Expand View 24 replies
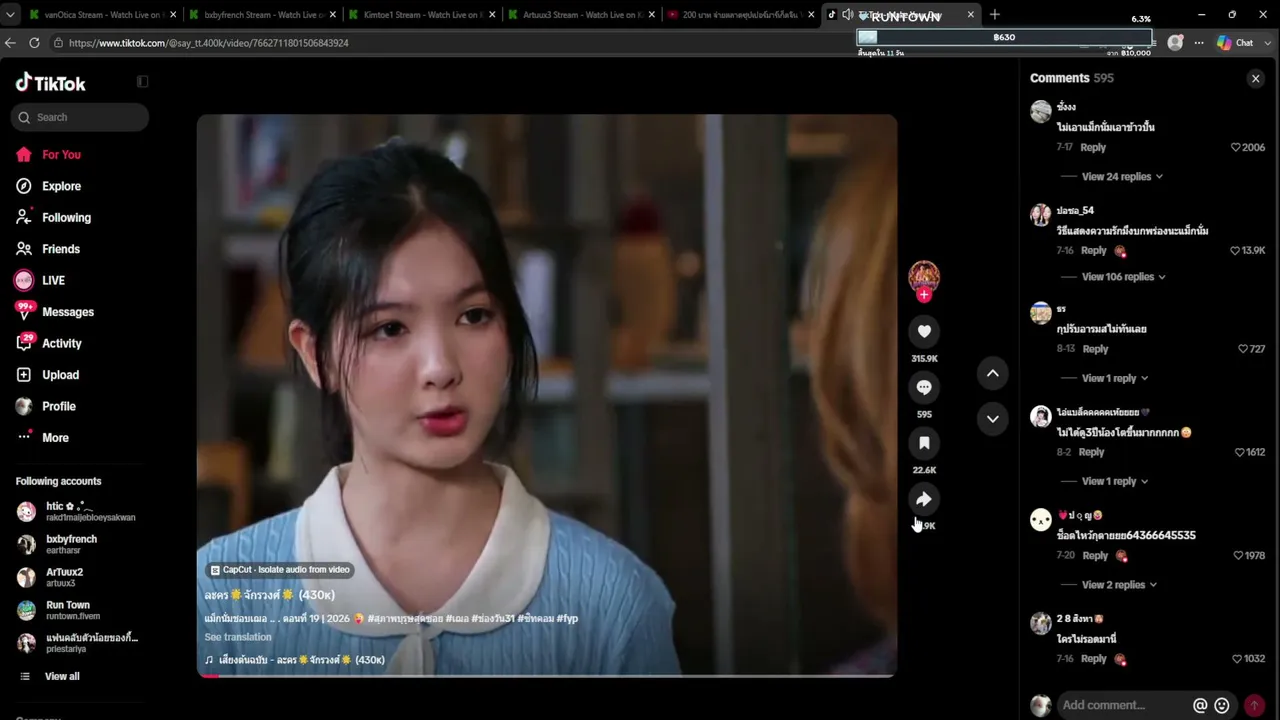The image size is (1280, 720). coord(1122,177)
